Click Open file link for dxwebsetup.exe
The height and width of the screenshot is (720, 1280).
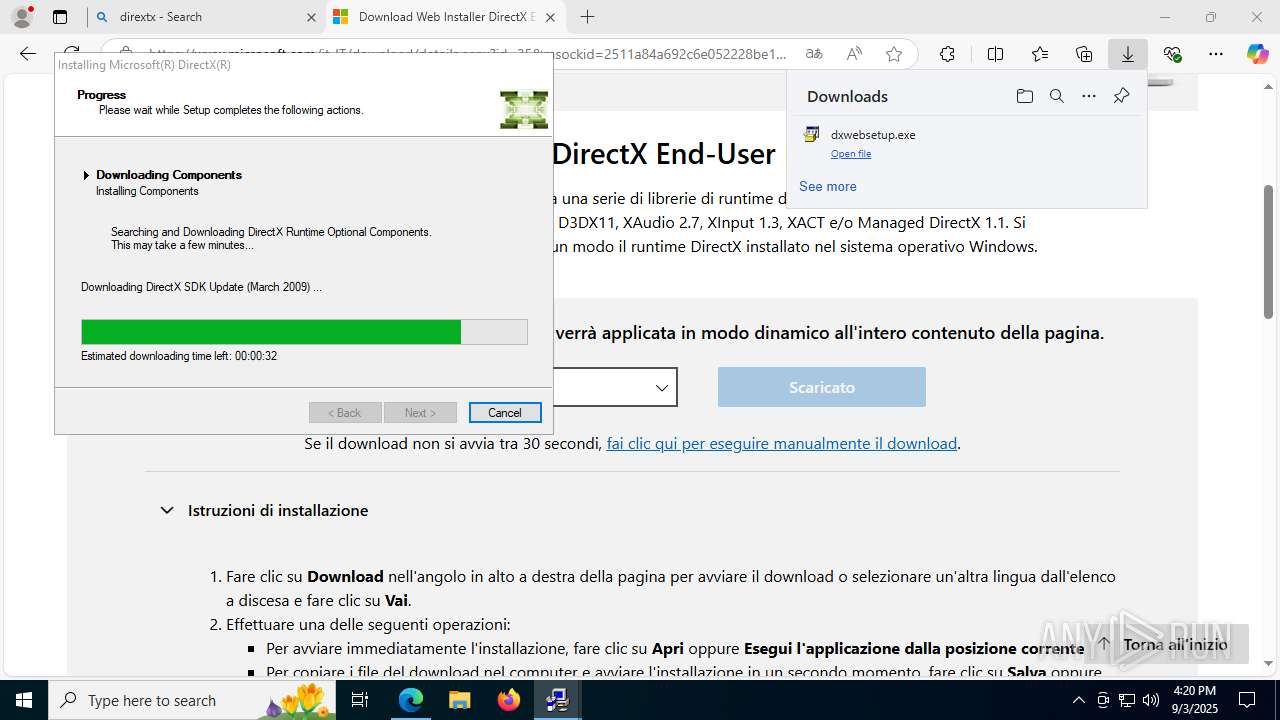coord(851,154)
